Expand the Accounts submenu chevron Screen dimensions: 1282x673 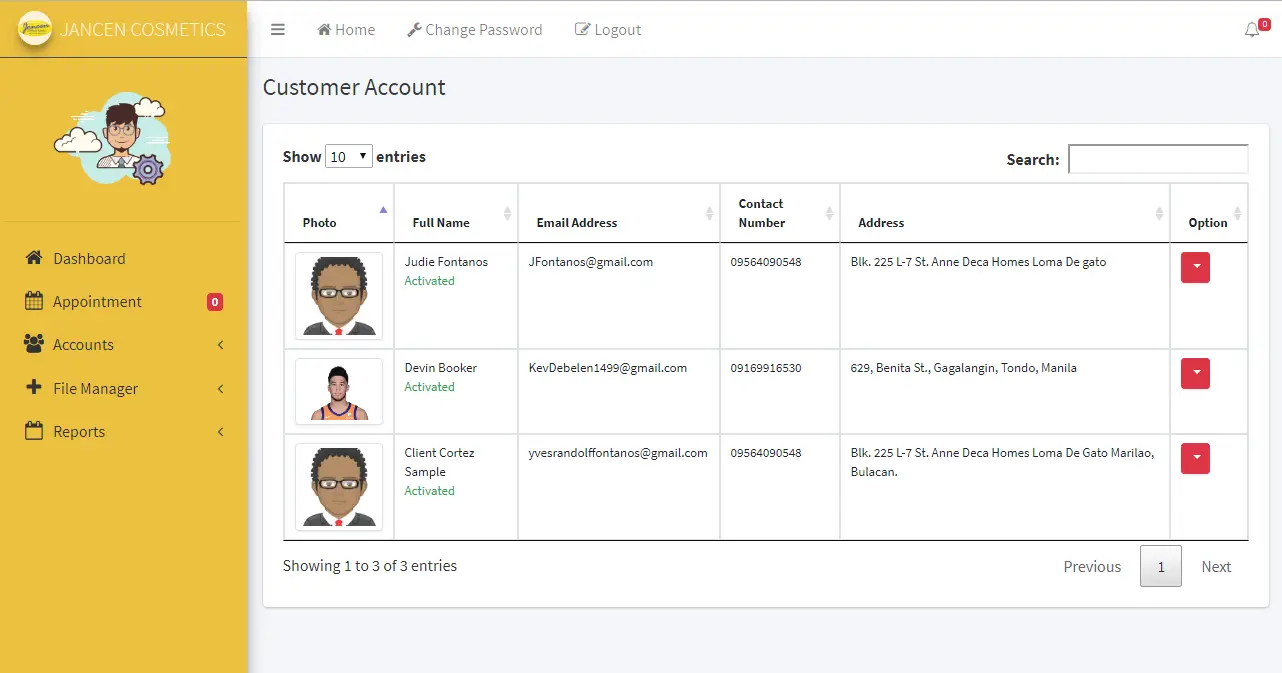[x=220, y=345]
